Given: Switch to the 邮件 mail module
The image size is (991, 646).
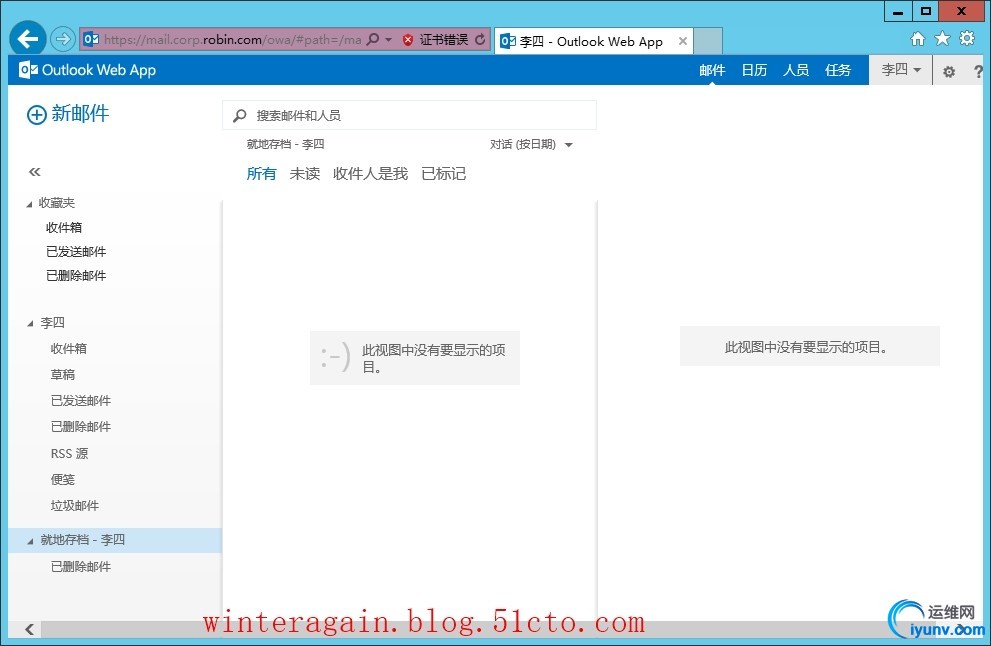Looking at the screenshot, I should (712, 70).
